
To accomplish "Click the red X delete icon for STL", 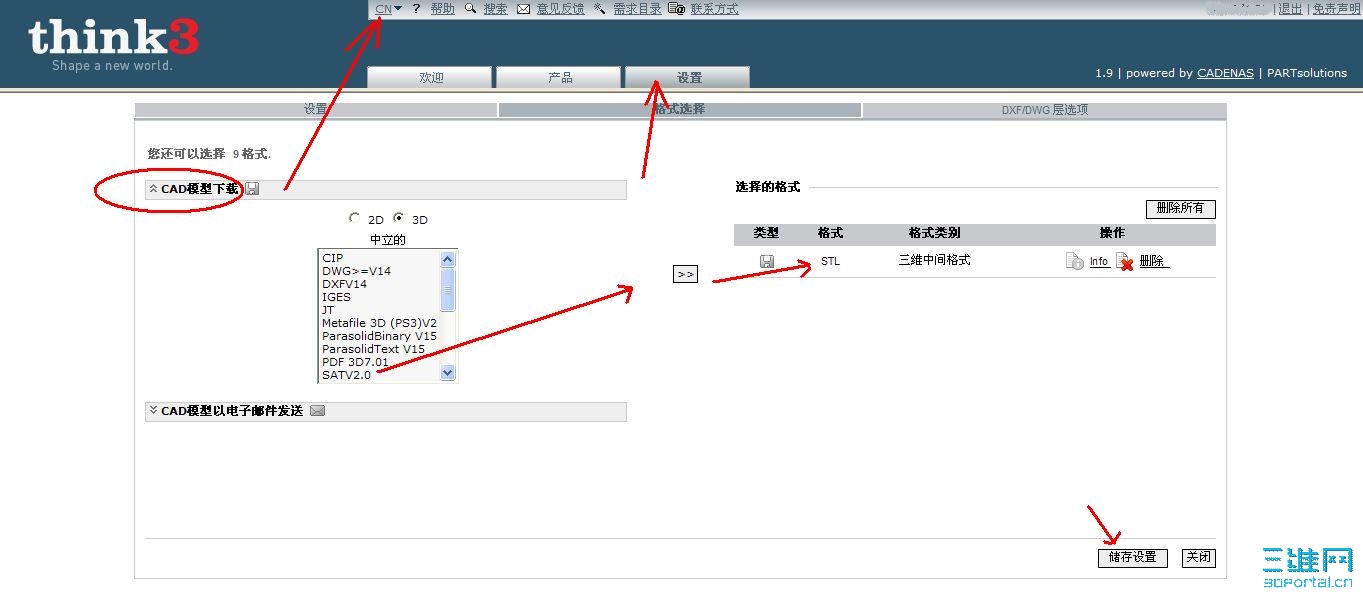I will tap(1125, 261).
